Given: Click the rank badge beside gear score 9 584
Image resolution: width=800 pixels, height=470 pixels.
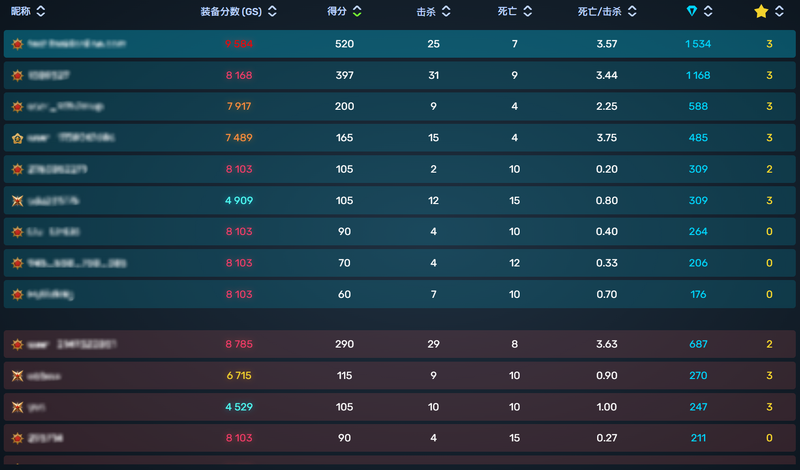Looking at the screenshot, I should click(x=17, y=44).
